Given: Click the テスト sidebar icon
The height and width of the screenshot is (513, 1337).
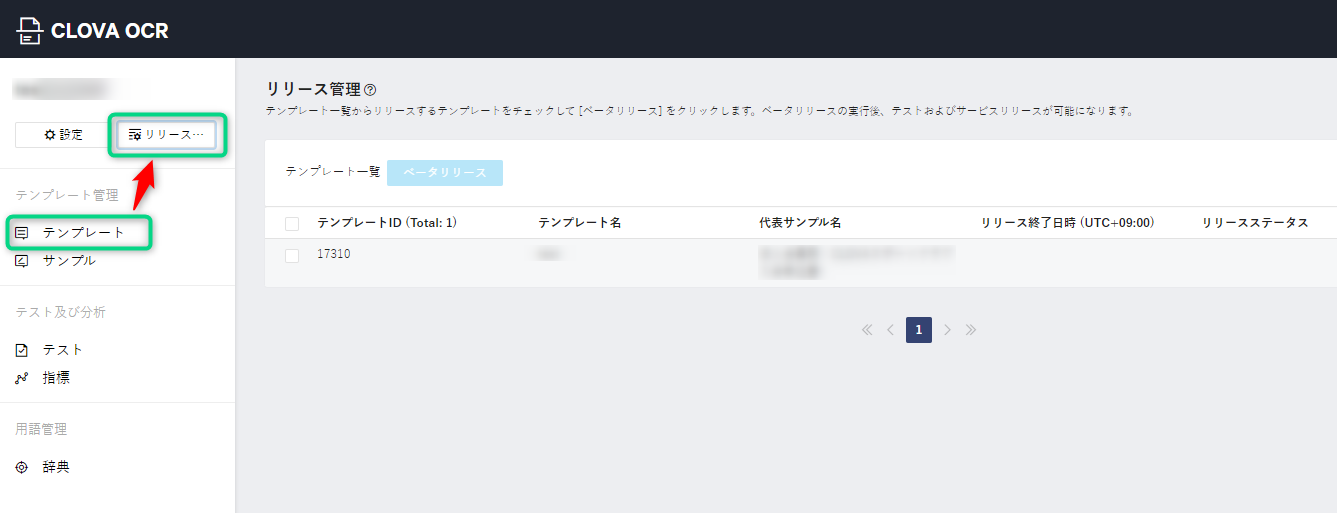Looking at the screenshot, I should click(22, 350).
